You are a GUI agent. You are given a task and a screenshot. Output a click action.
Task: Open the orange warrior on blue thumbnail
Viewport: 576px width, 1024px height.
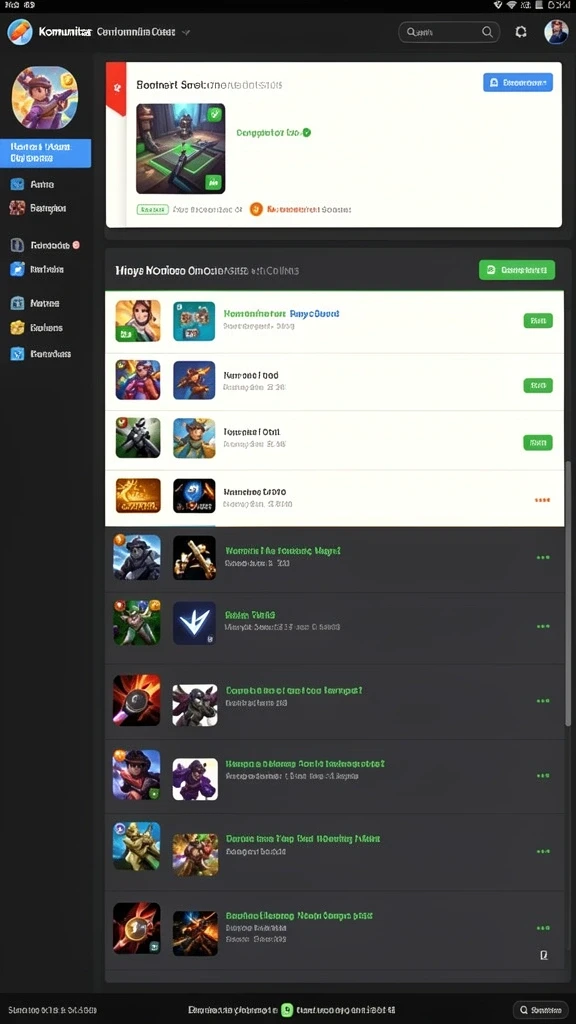point(194,380)
